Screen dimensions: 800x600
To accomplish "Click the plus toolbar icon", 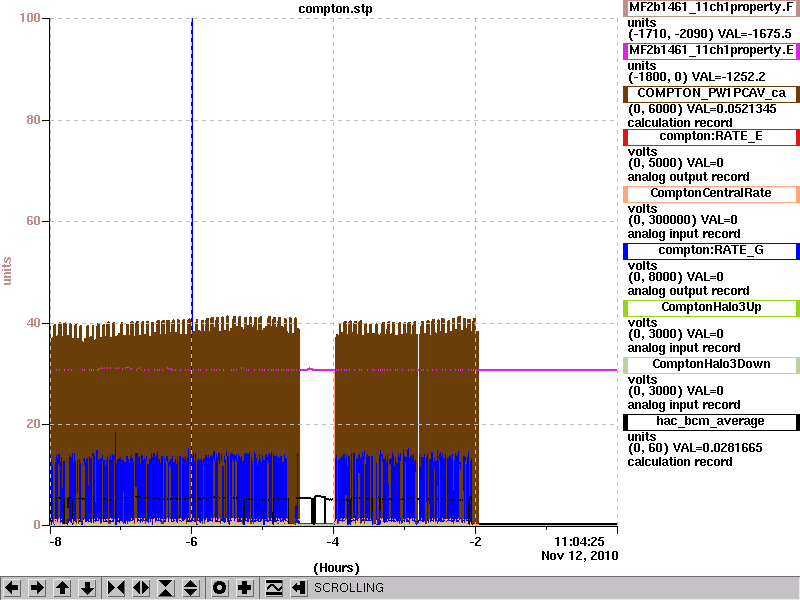I will pos(244,588).
